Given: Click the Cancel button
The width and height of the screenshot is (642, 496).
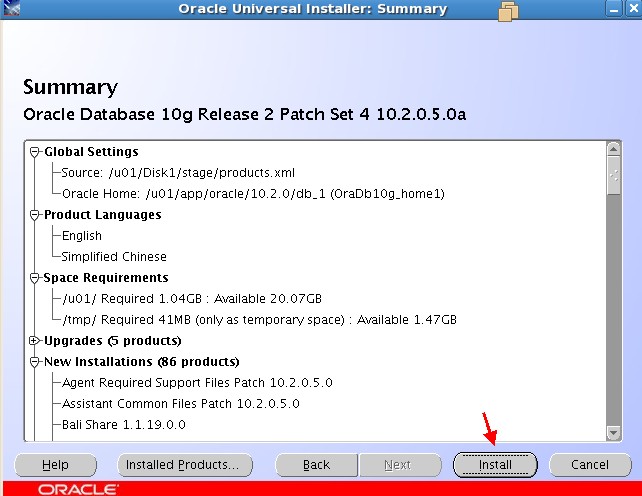Looking at the screenshot, I should 589,465.
